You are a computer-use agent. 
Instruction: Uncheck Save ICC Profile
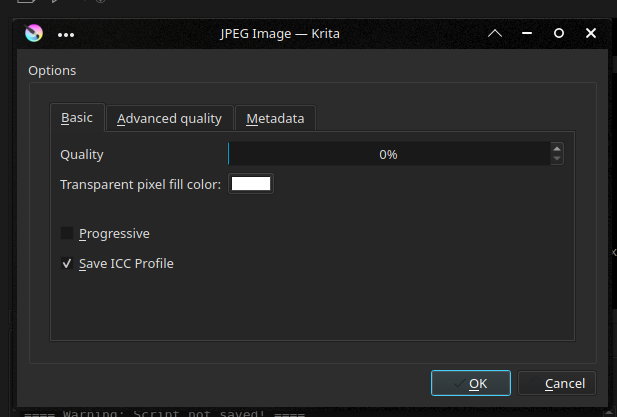67,264
